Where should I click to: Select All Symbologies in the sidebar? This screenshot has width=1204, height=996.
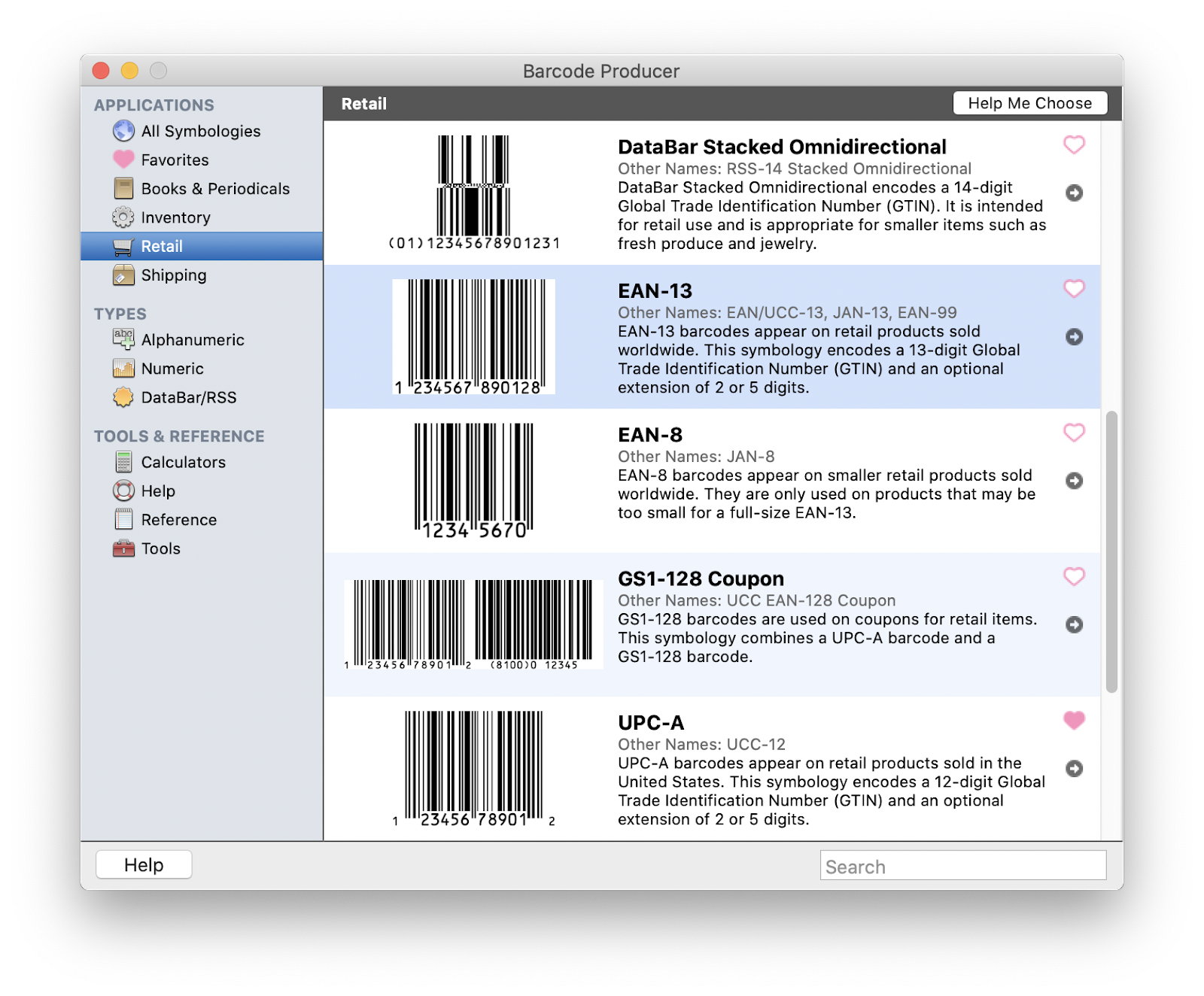click(202, 131)
